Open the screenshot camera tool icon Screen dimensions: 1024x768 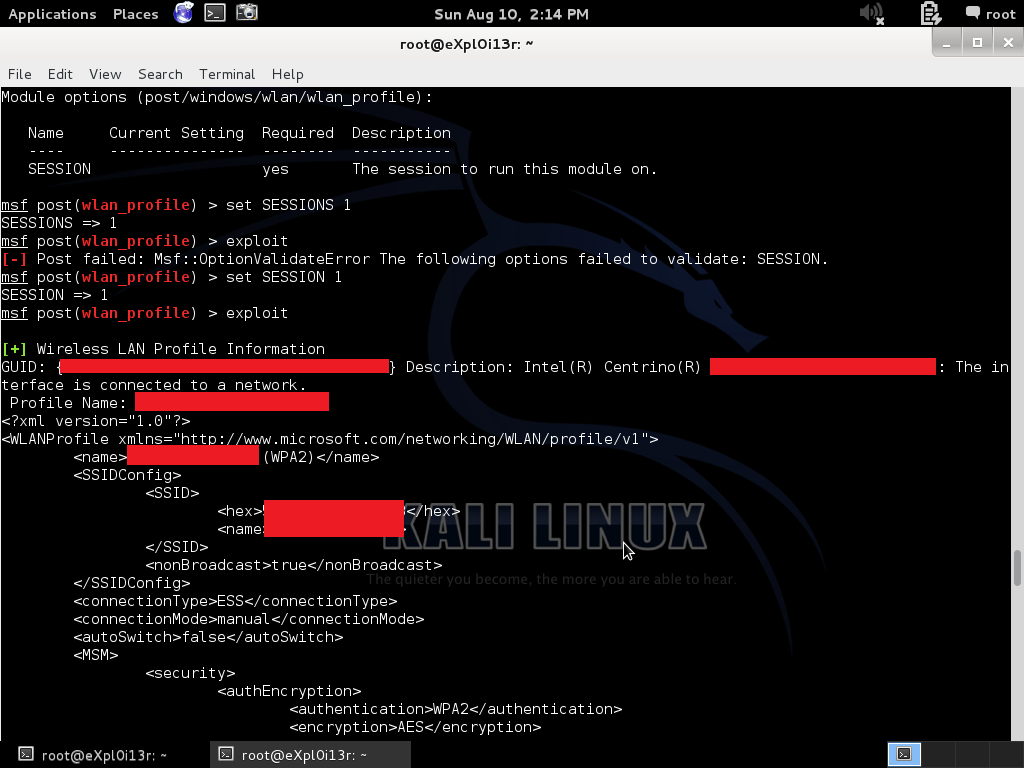pos(247,12)
